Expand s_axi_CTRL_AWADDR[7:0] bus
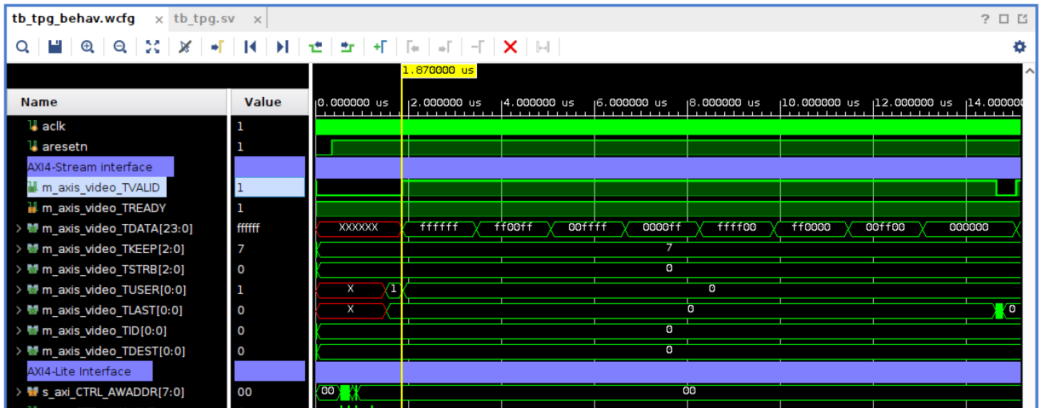This screenshot has width=1041, height=408. (x=17, y=392)
